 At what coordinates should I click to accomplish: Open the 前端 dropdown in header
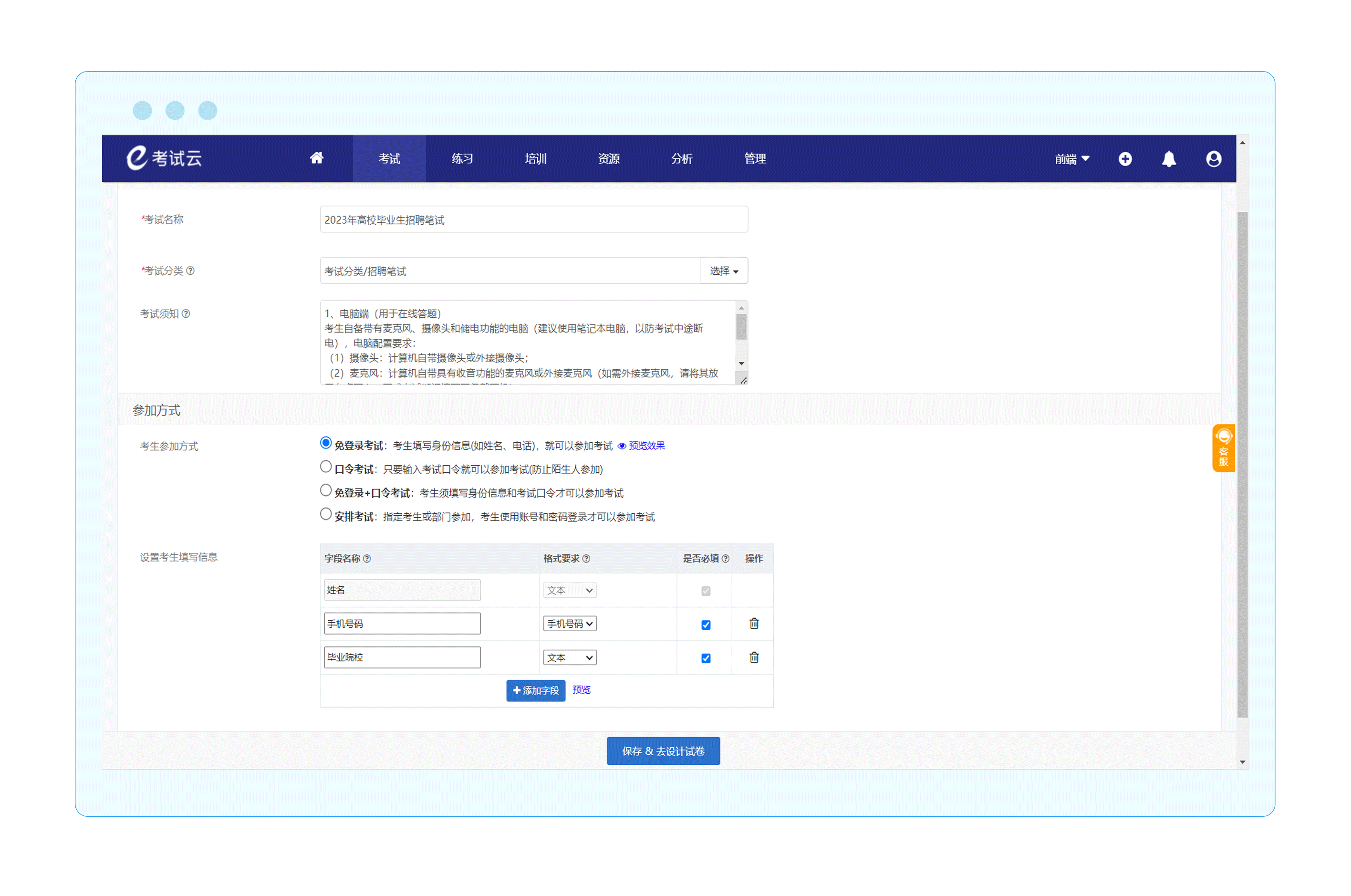[1071, 159]
